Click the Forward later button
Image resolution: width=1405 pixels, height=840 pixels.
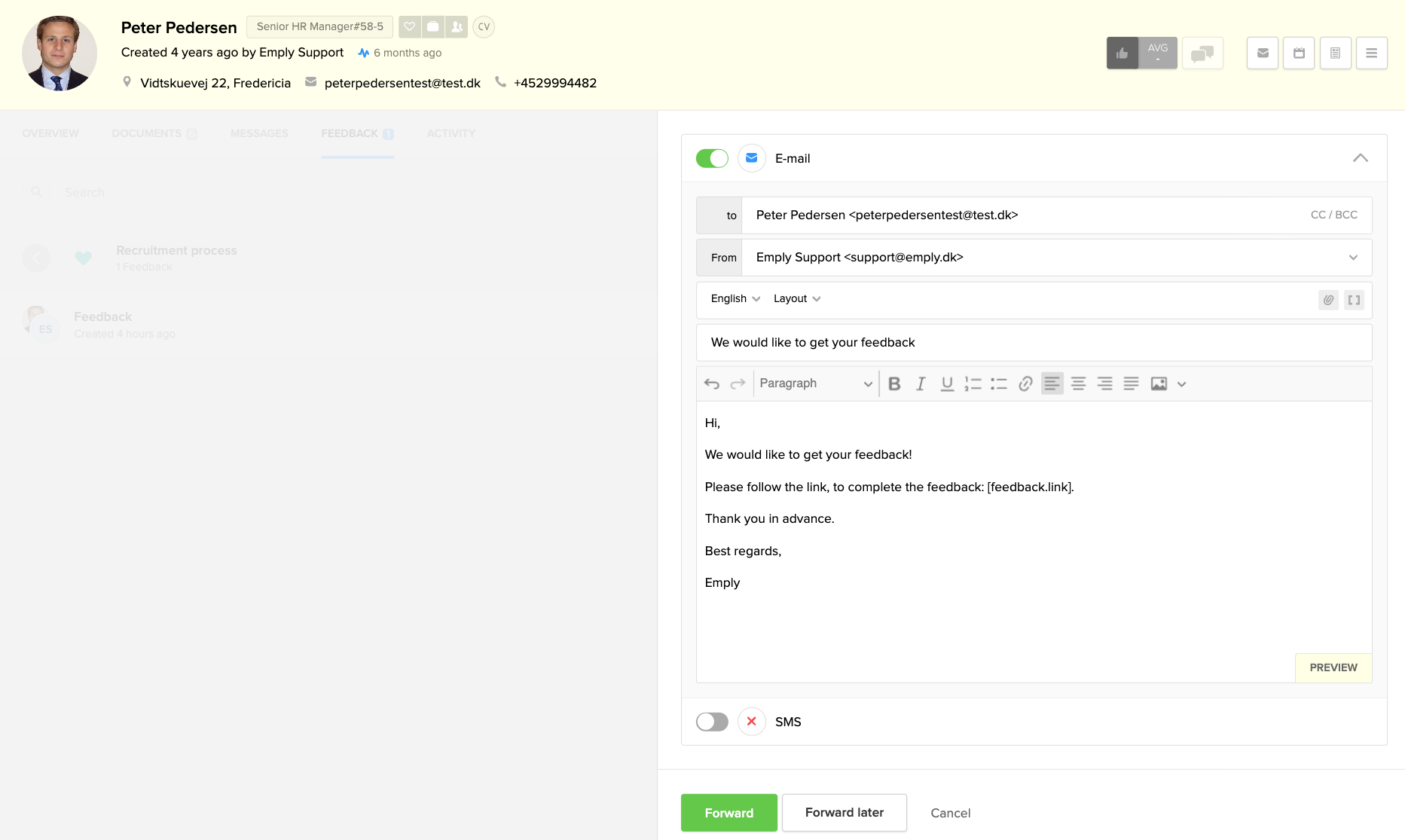click(844, 813)
